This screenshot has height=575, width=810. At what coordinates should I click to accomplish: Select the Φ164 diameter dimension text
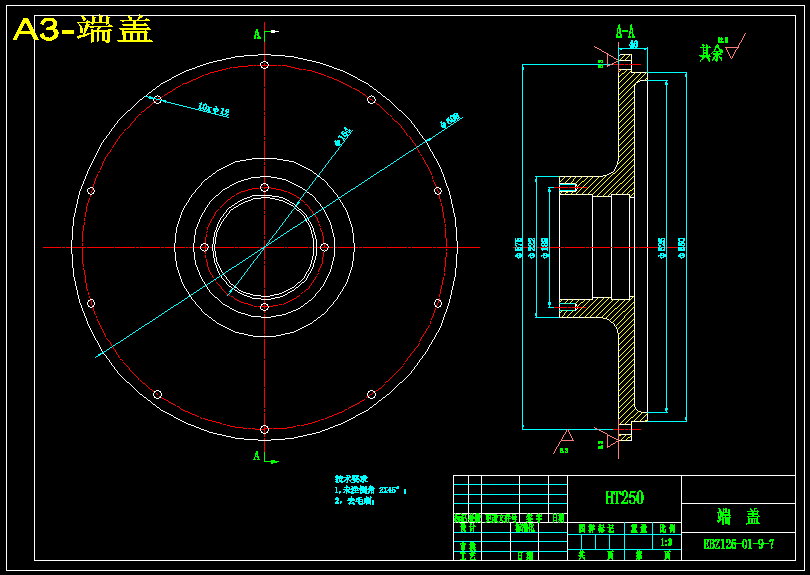click(343, 136)
